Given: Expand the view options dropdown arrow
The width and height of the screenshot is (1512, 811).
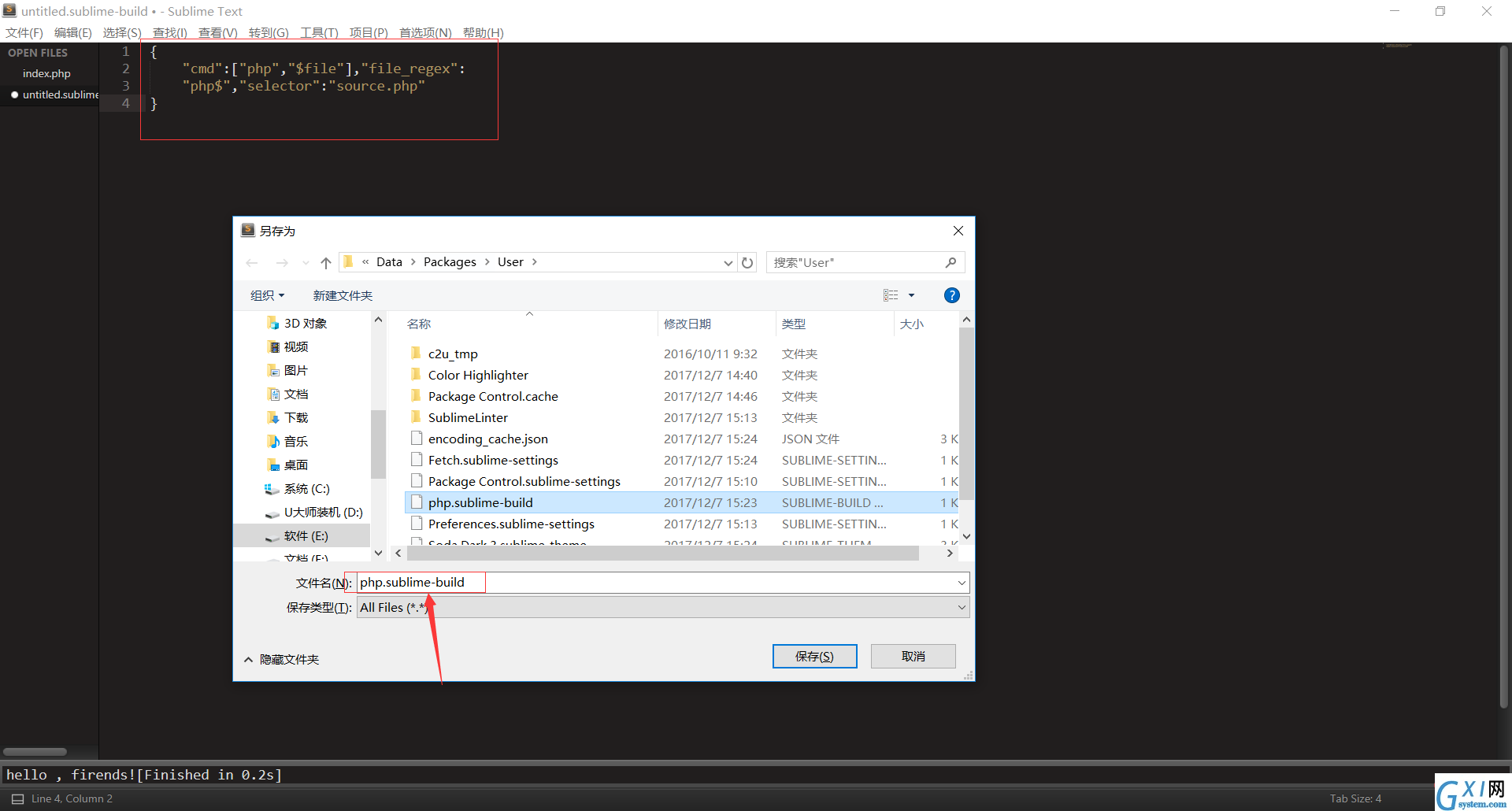Looking at the screenshot, I should click(912, 295).
